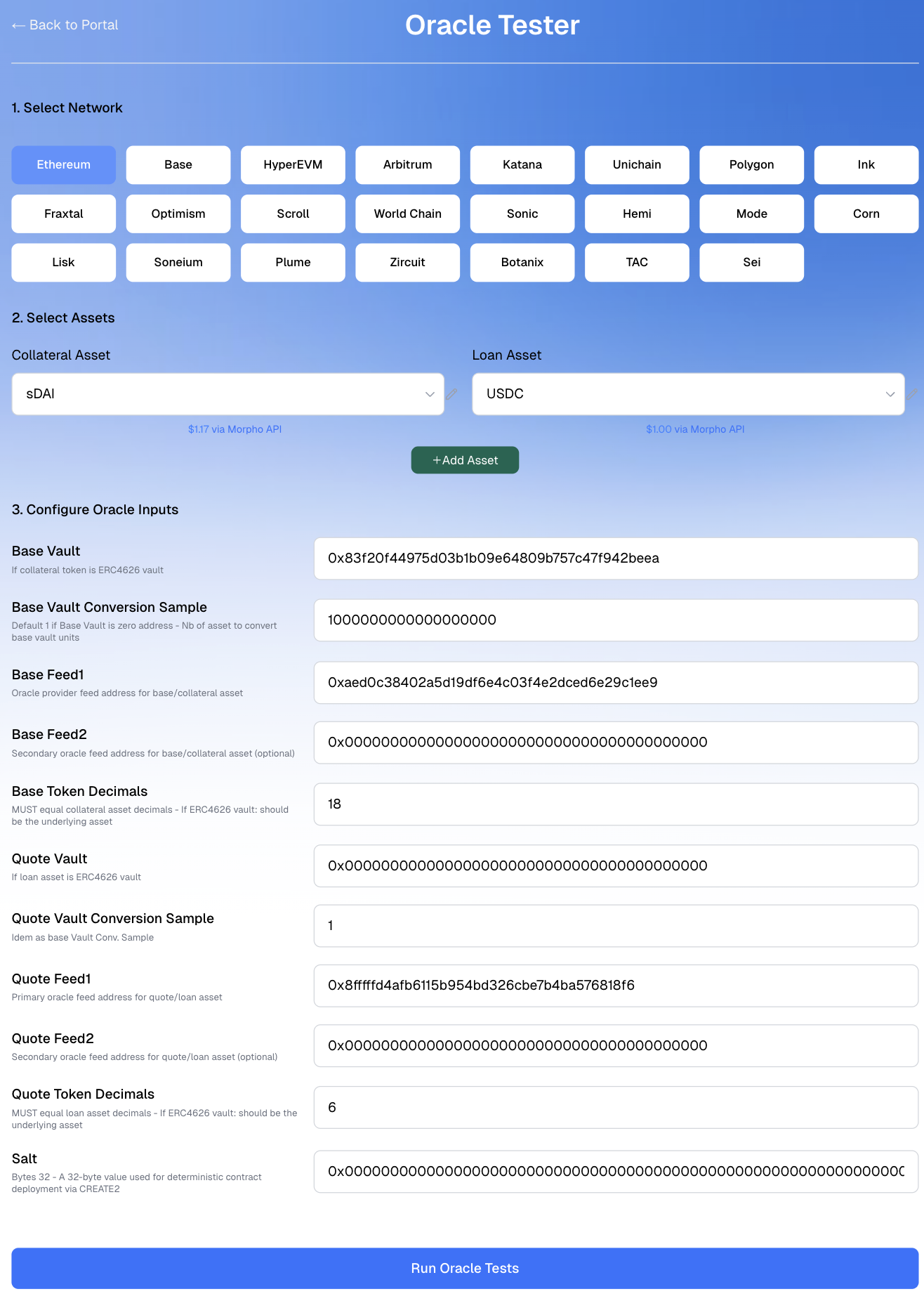Viewport: 924px width, 1301px height.
Task: Click the Quote Token Decimals field
Action: [615, 1108]
